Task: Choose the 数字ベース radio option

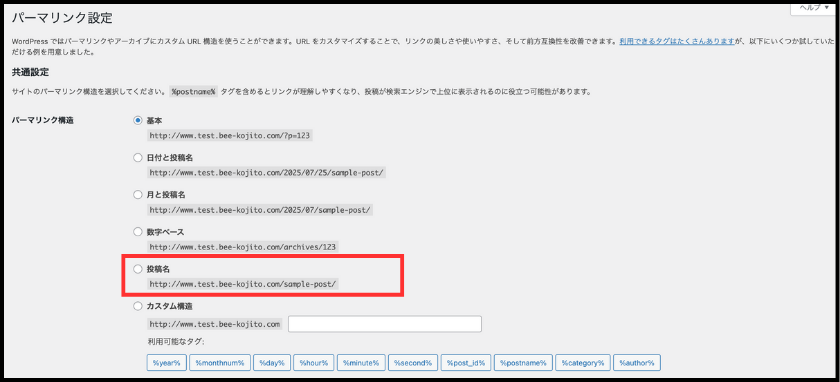Action: click(138, 232)
